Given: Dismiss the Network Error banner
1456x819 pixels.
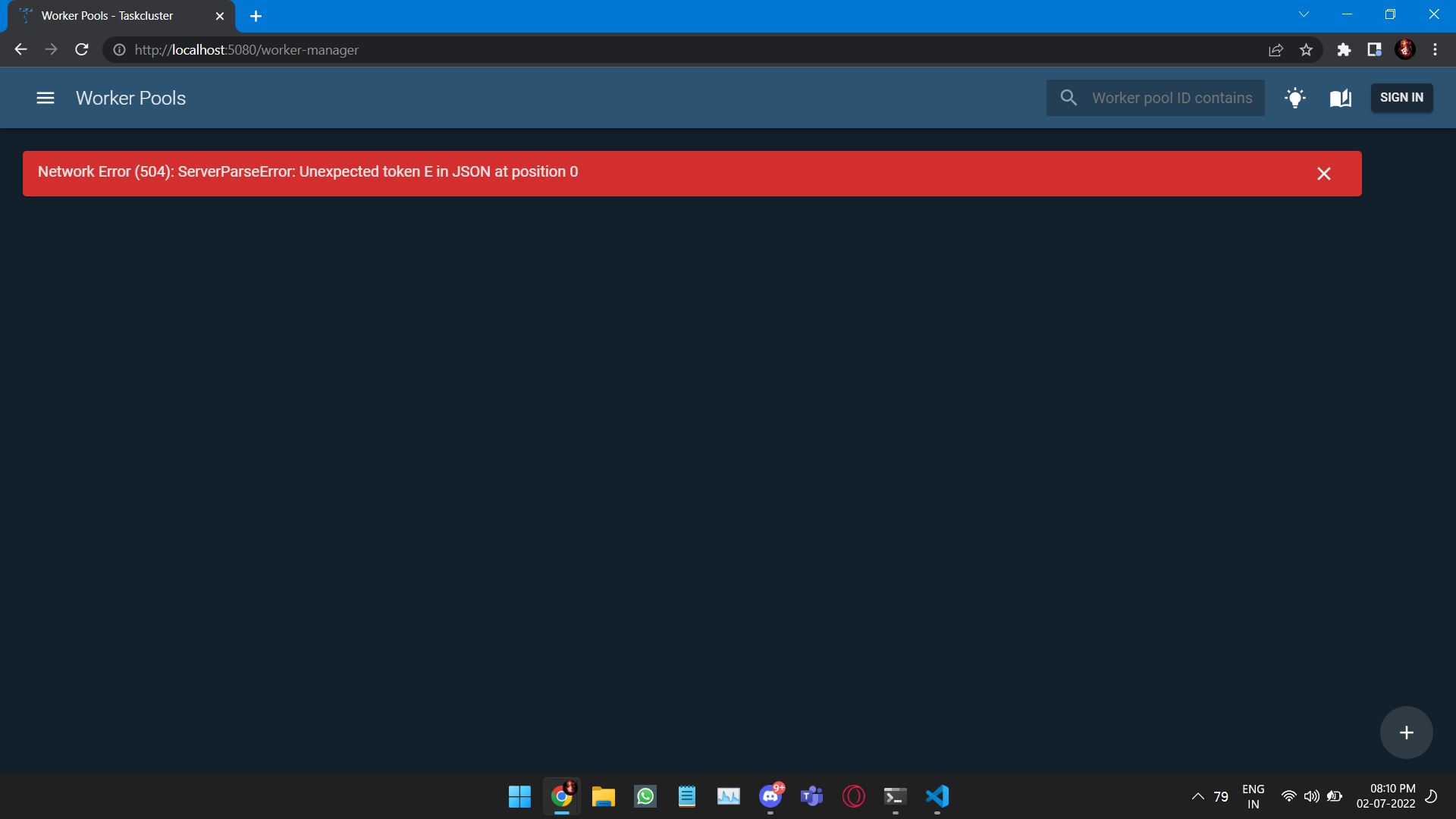Looking at the screenshot, I should (x=1324, y=174).
